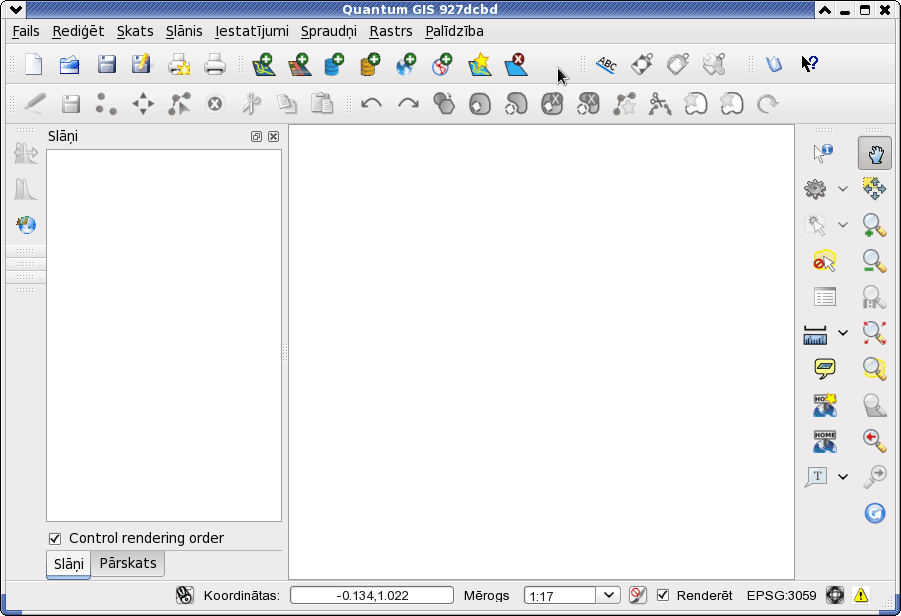901x616 pixels.
Task: Show bookmarks with the HOME icon
Action: [825, 441]
